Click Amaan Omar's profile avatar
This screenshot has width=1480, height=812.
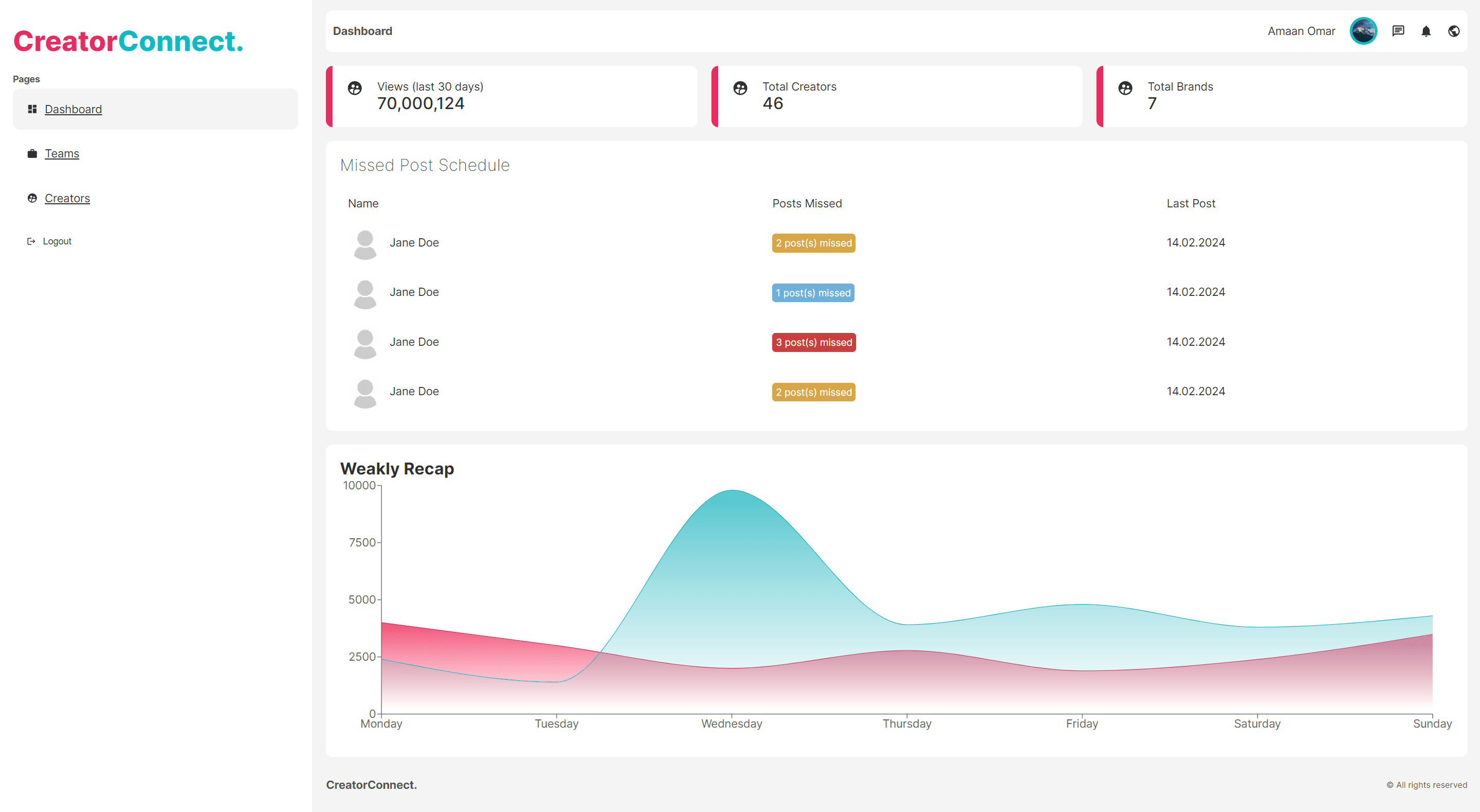point(1363,31)
